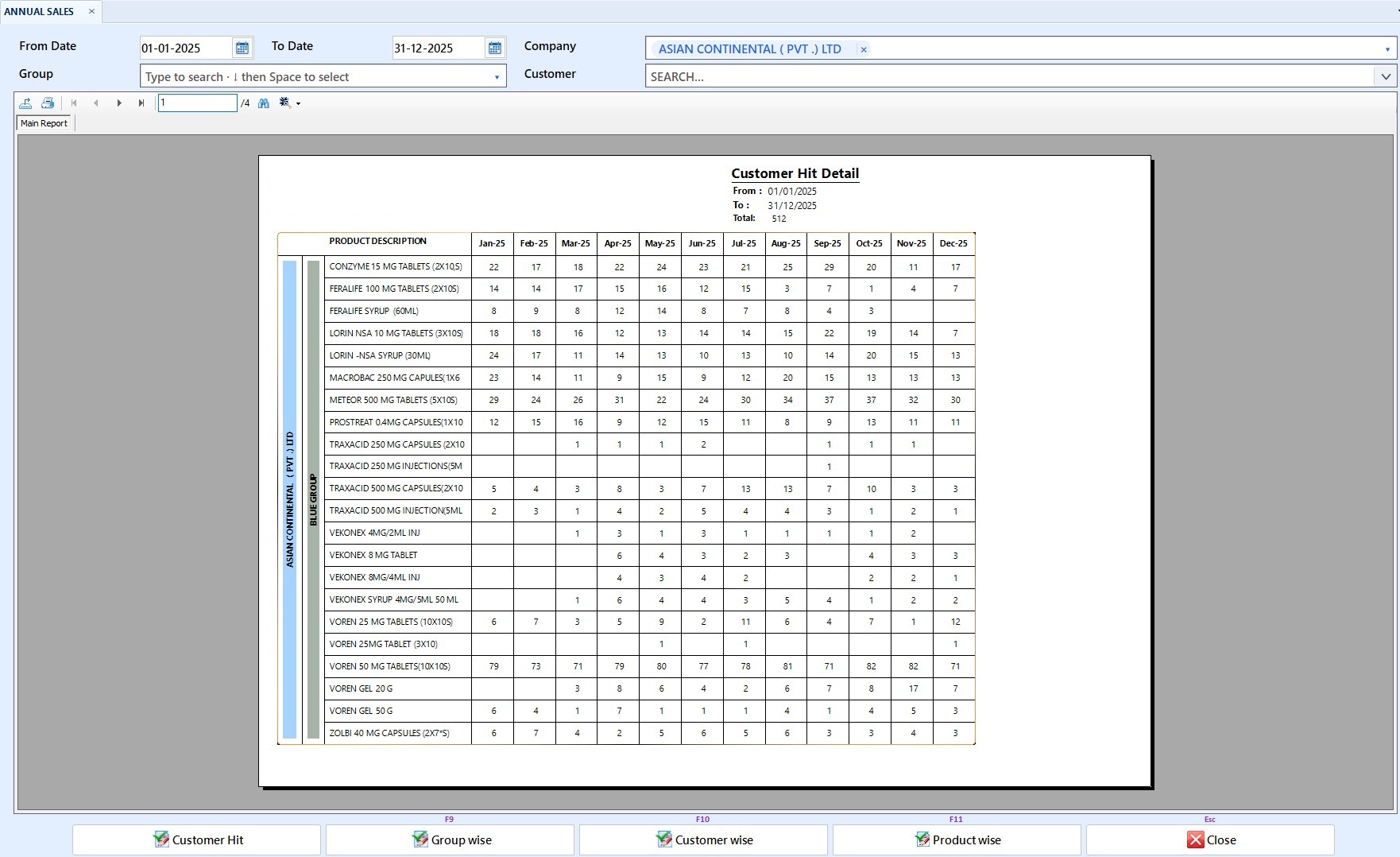Expand the Company dropdown

point(1387,49)
